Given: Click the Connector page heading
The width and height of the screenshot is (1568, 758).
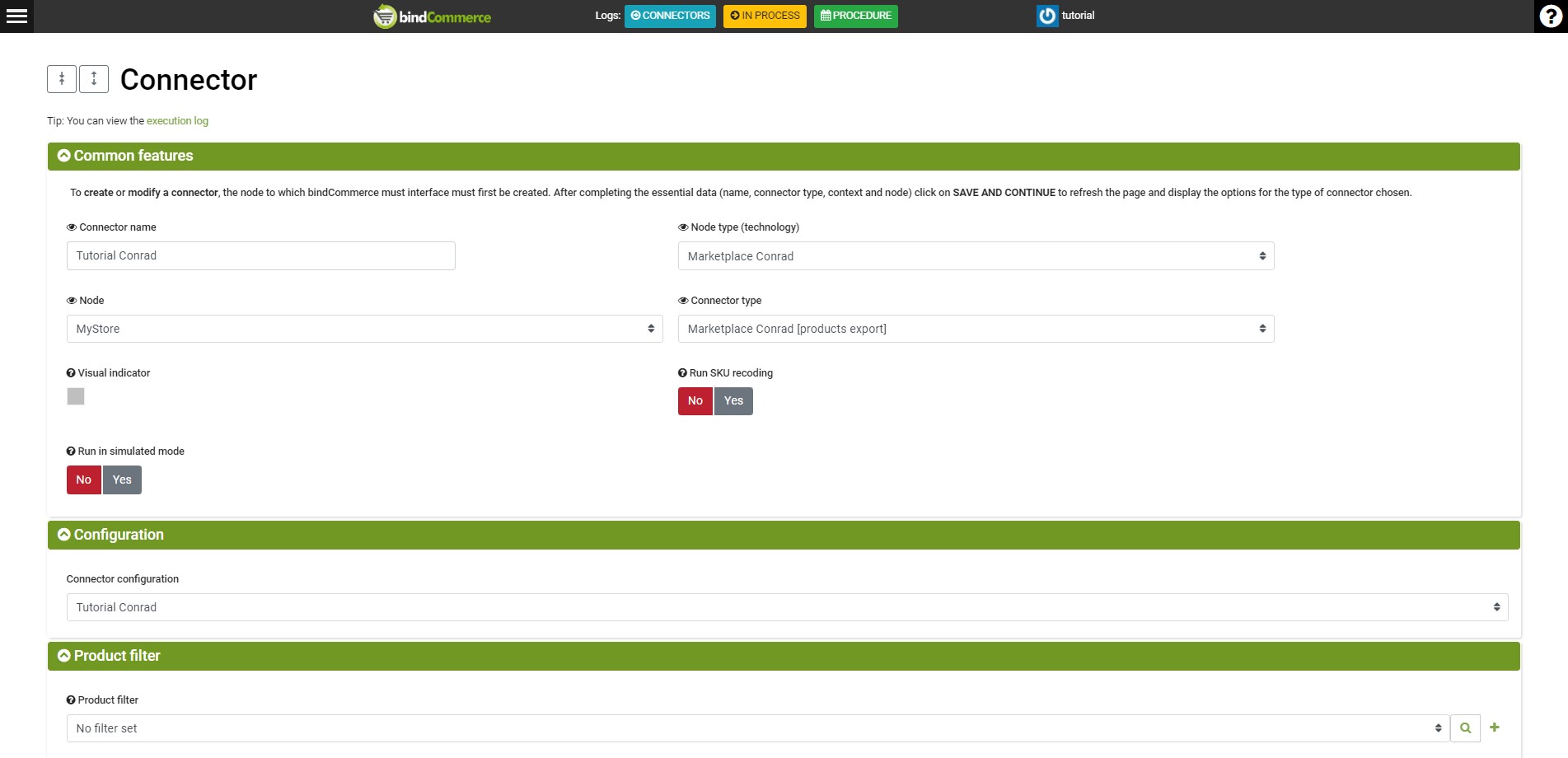Looking at the screenshot, I should (x=189, y=80).
